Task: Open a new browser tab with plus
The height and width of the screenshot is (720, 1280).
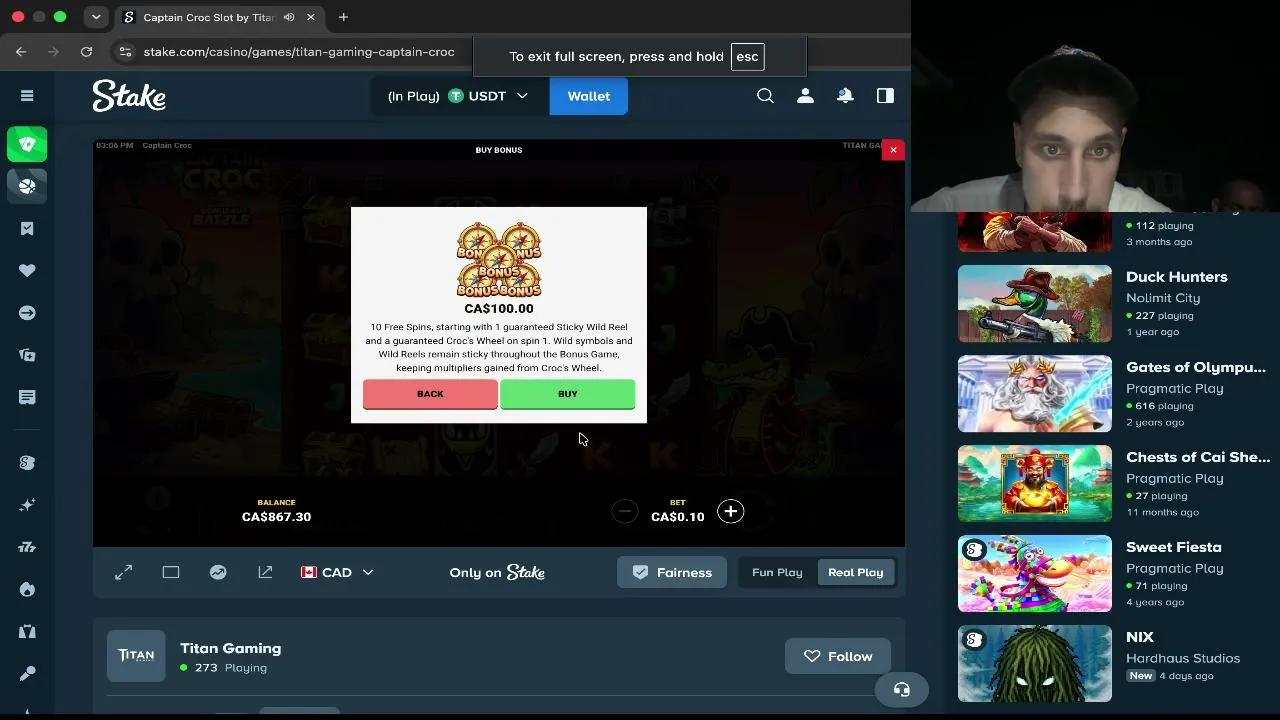Action: tap(343, 17)
